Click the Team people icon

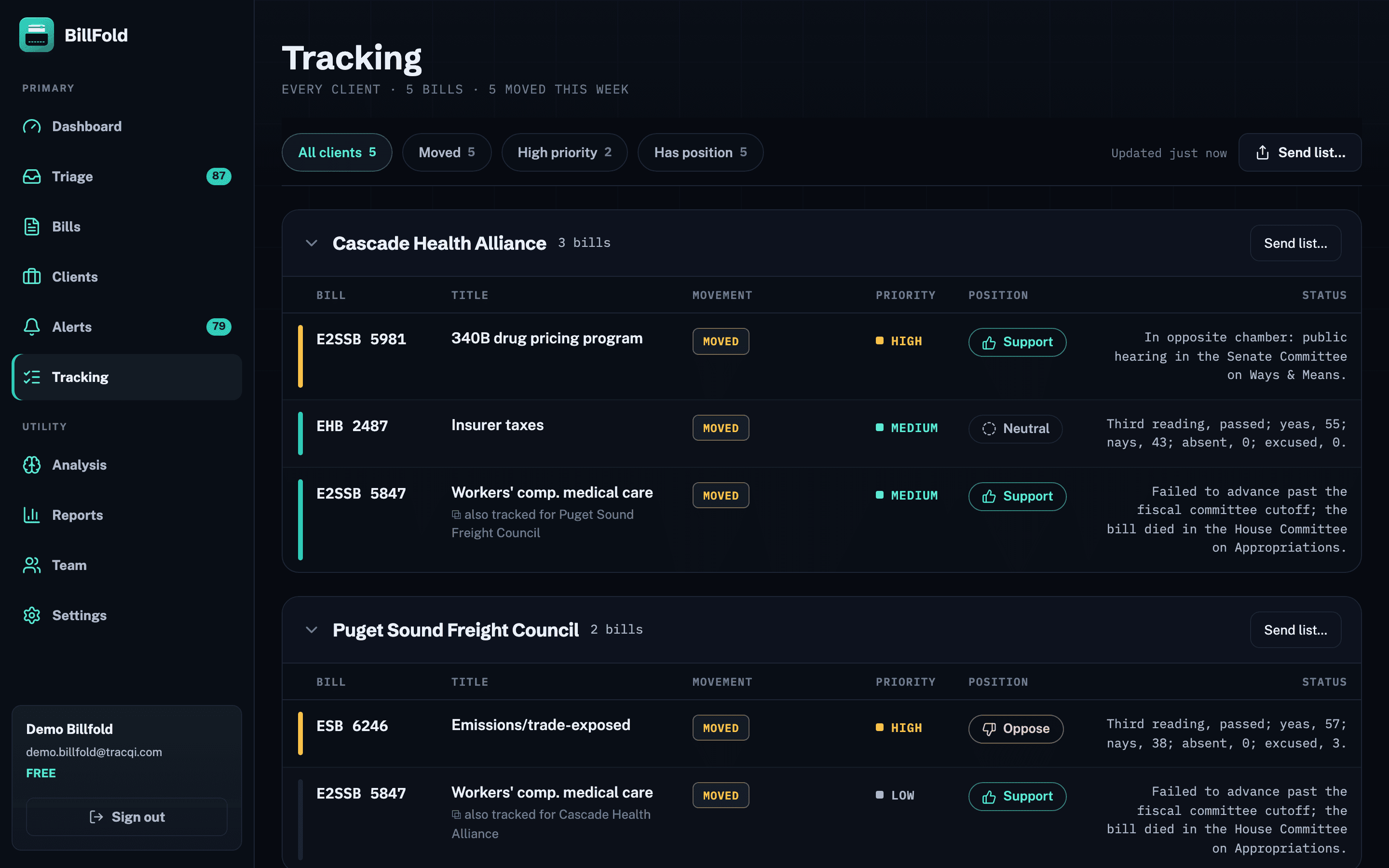(x=31, y=566)
